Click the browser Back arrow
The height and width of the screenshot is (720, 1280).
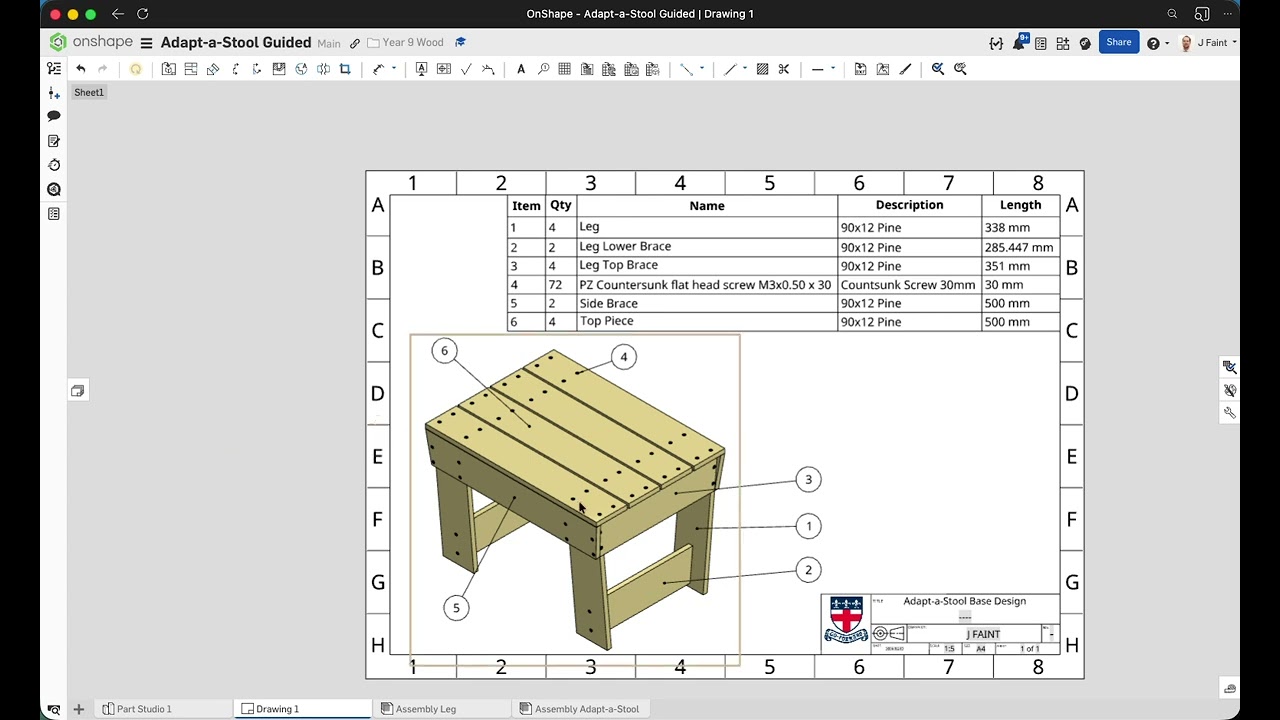[x=118, y=14]
